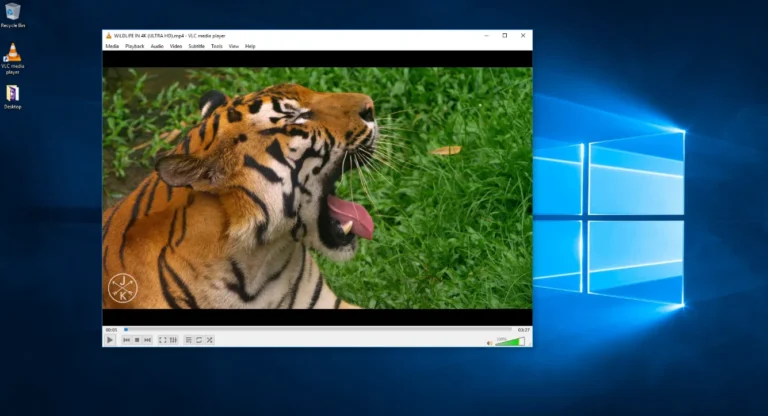Click the elapsed time 00:05

click(111, 330)
